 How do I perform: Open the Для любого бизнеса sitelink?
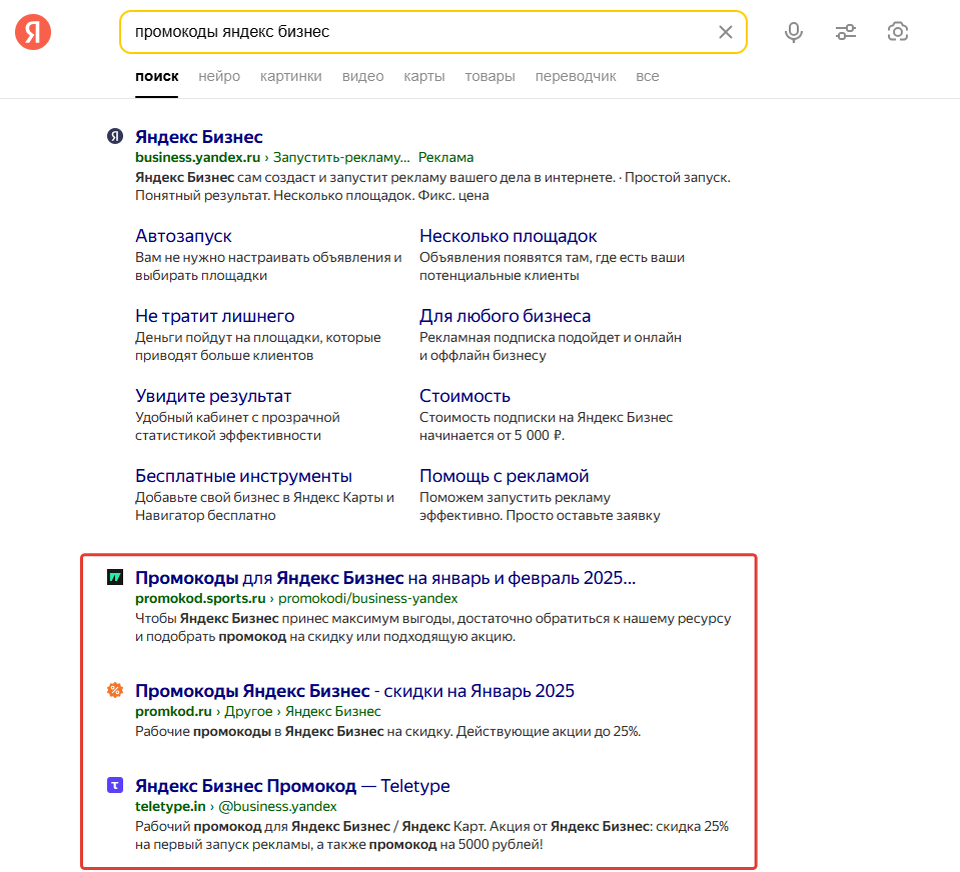click(x=505, y=316)
